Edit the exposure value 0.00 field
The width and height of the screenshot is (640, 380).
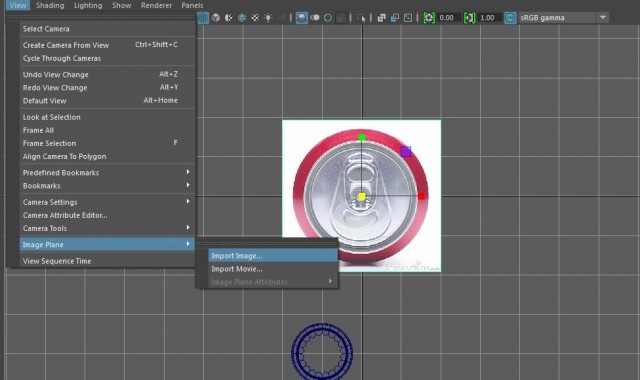[x=449, y=18]
